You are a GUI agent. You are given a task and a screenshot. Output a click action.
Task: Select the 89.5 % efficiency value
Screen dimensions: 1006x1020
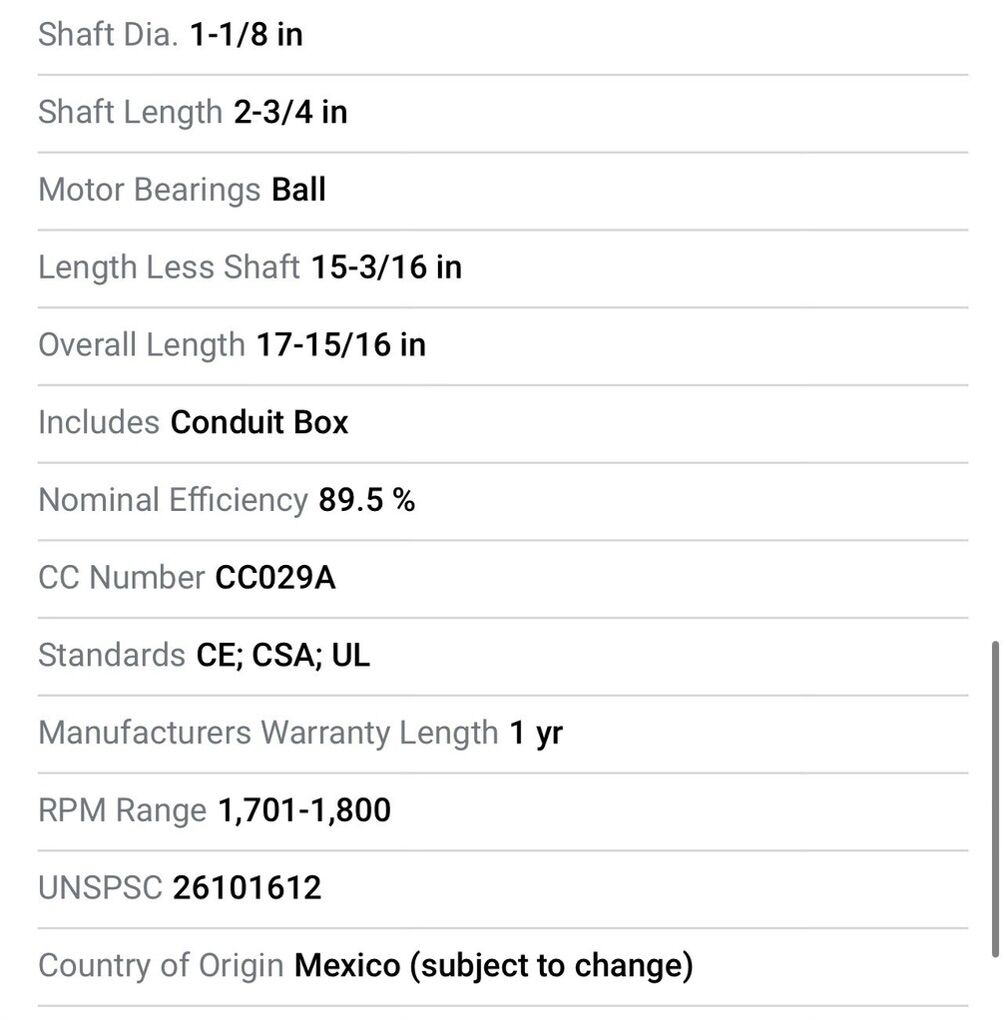367,500
